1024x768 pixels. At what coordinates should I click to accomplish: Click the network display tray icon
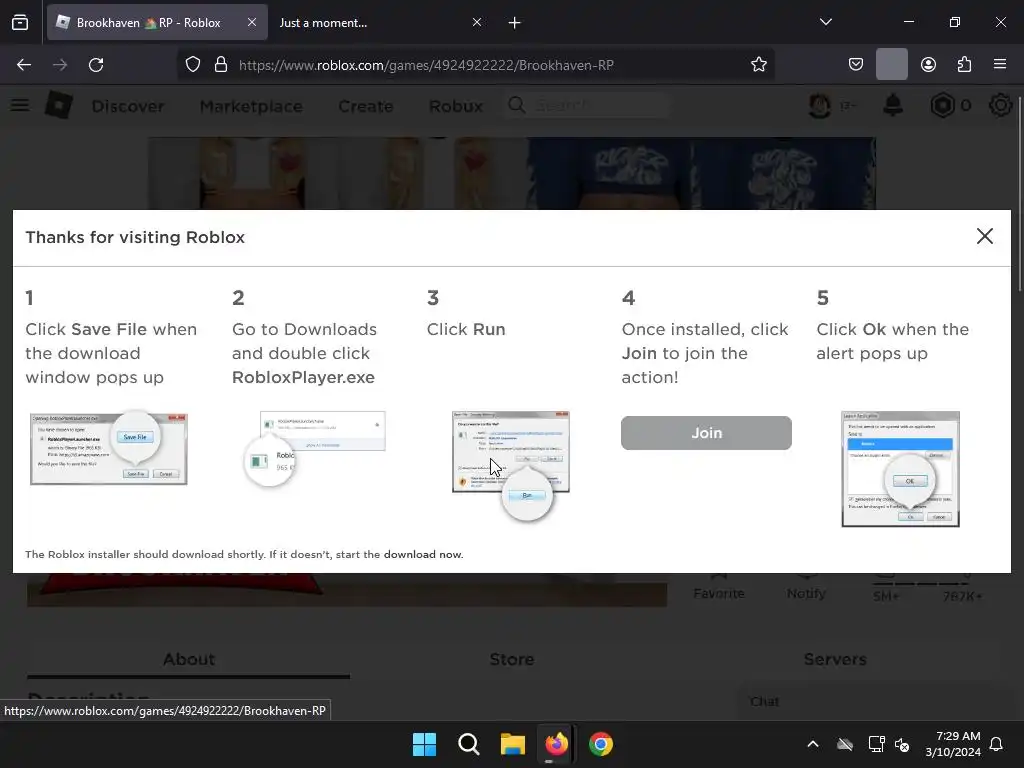tap(876, 744)
